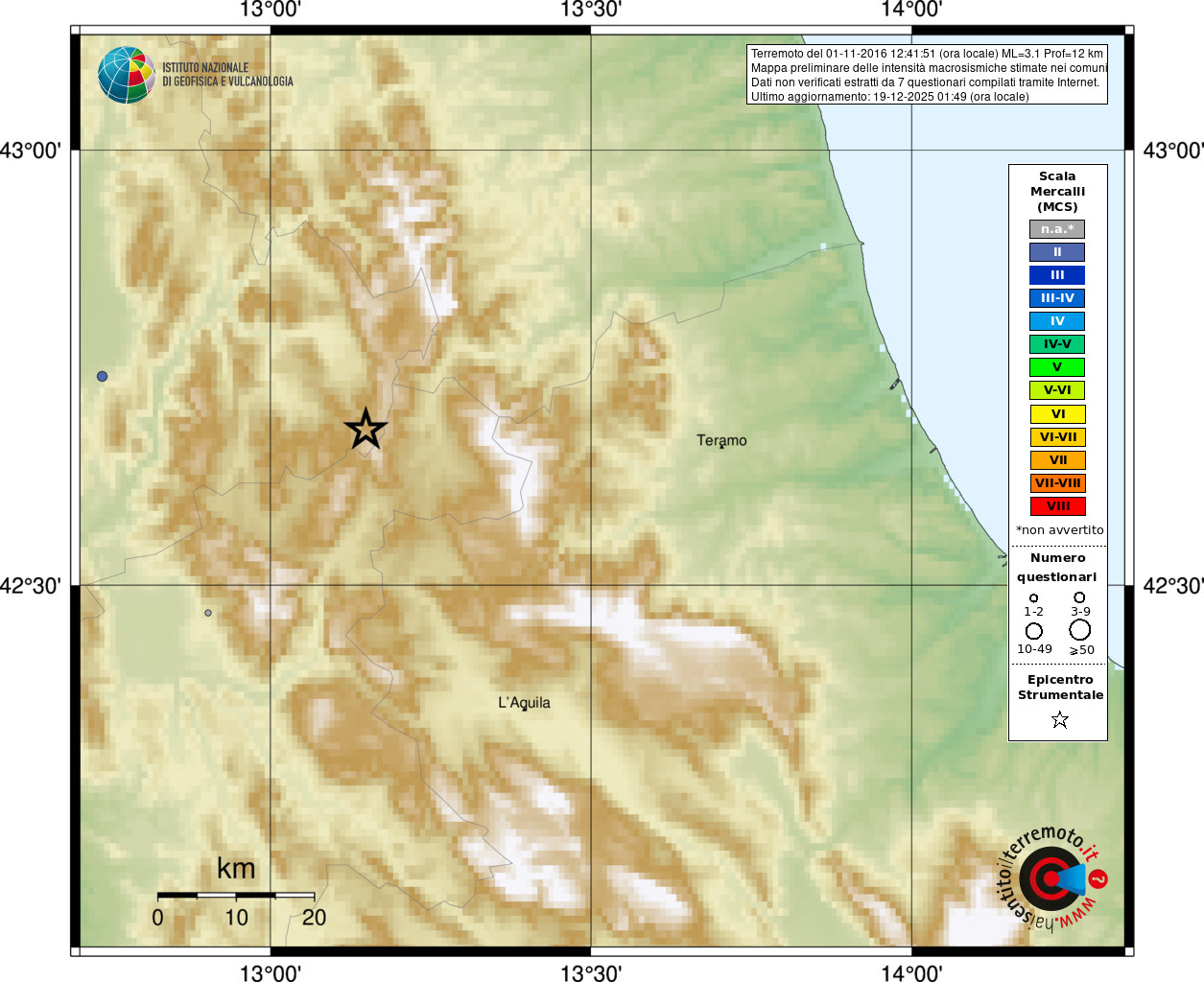1204x982 pixels.
Task: Click the right 43°00' latitude label
Action: click(x=1173, y=150)
